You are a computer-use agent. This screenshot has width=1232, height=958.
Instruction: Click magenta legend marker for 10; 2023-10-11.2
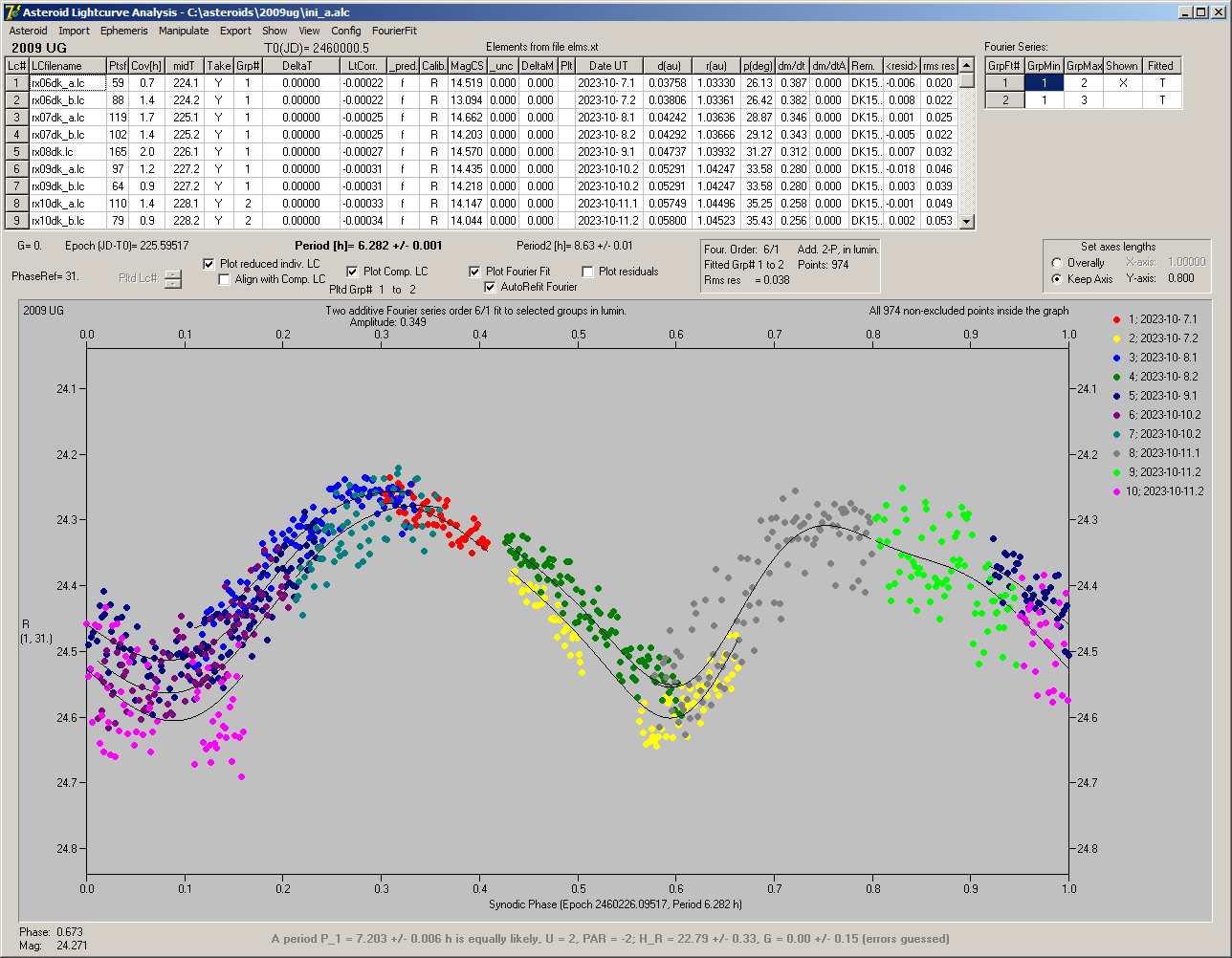point(1117,491)
